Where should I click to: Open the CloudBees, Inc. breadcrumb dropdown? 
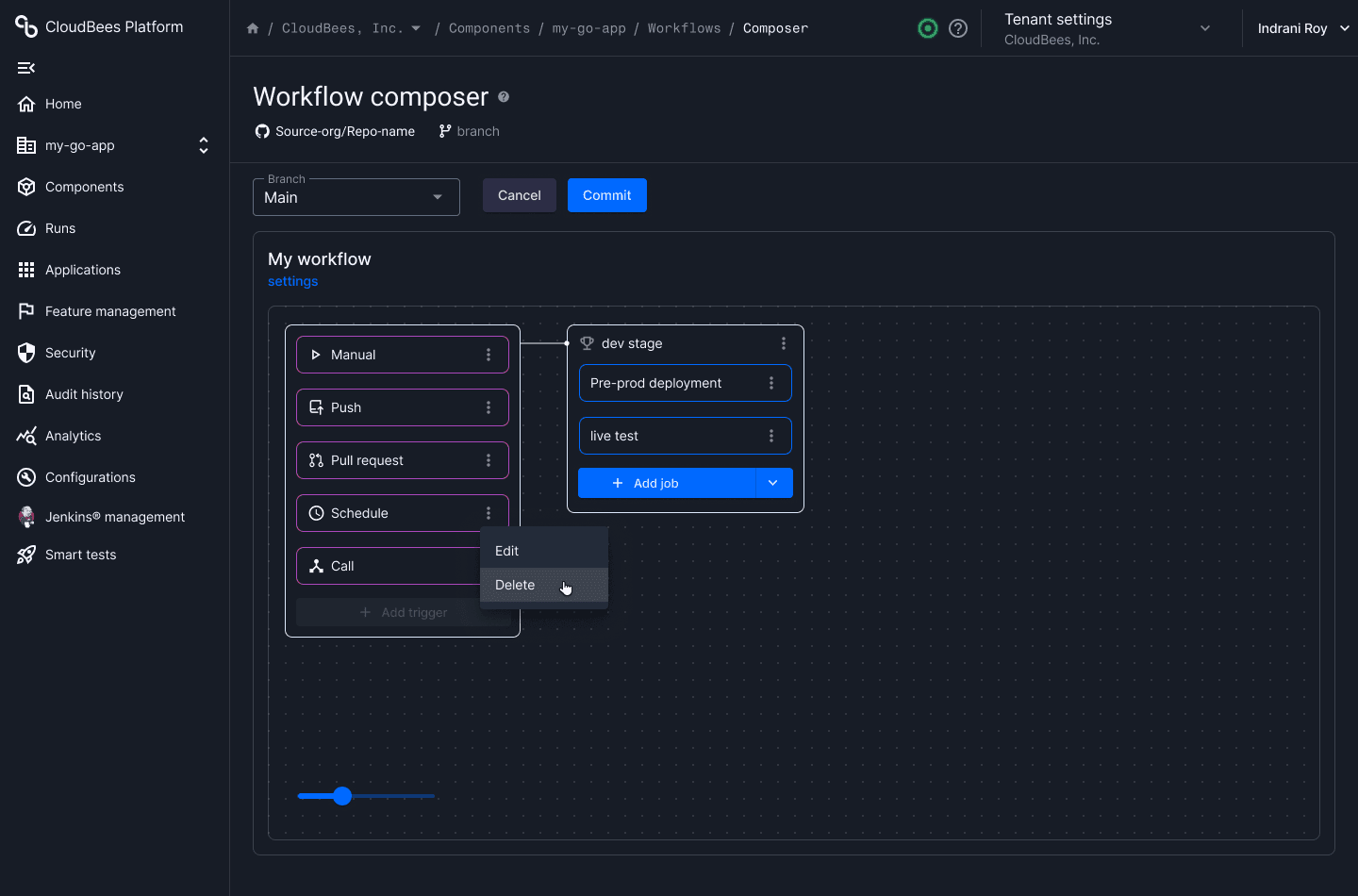click(416, 28)
